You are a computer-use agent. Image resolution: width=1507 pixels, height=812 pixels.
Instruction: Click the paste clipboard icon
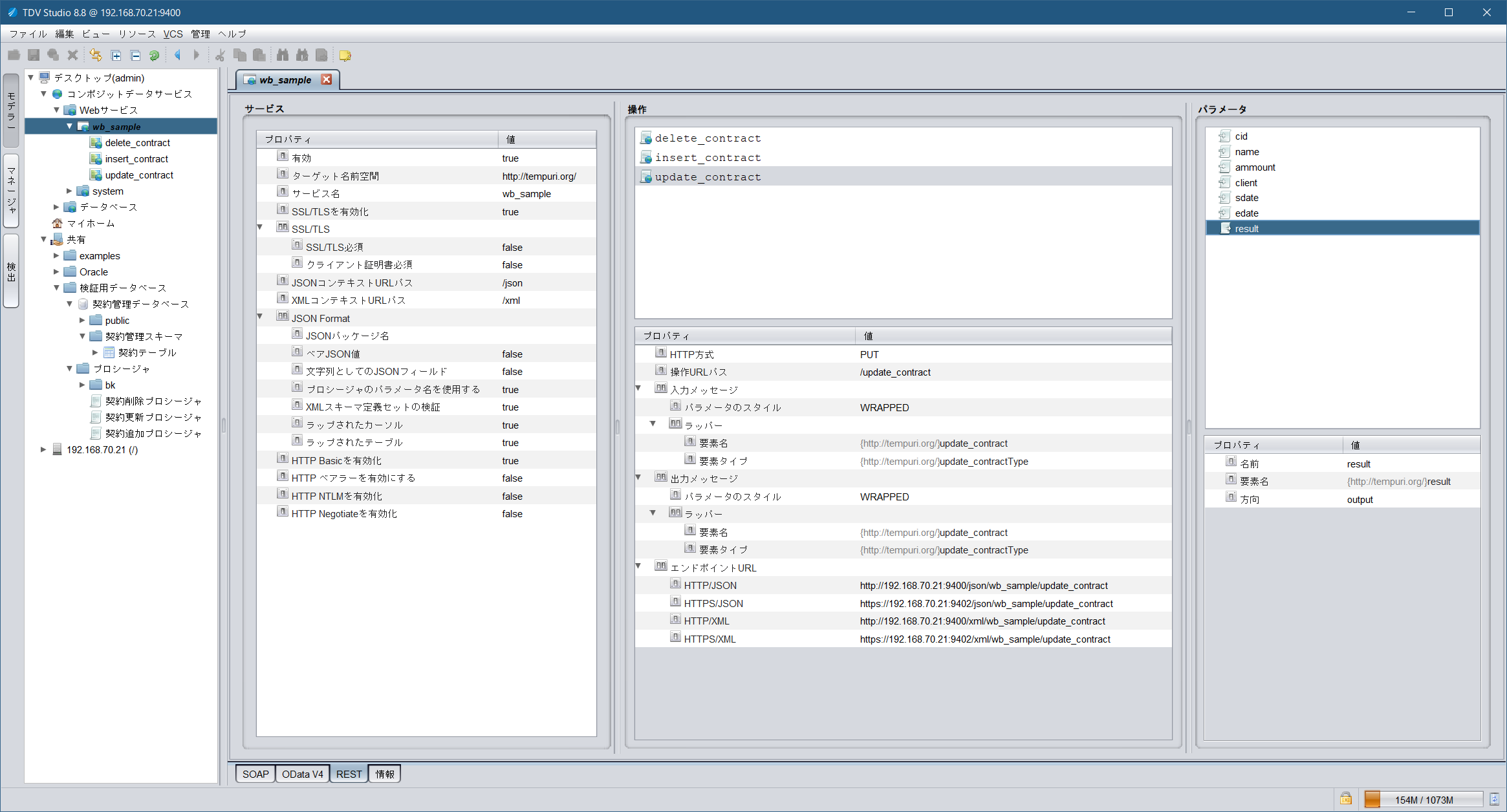tap(259, 56)
